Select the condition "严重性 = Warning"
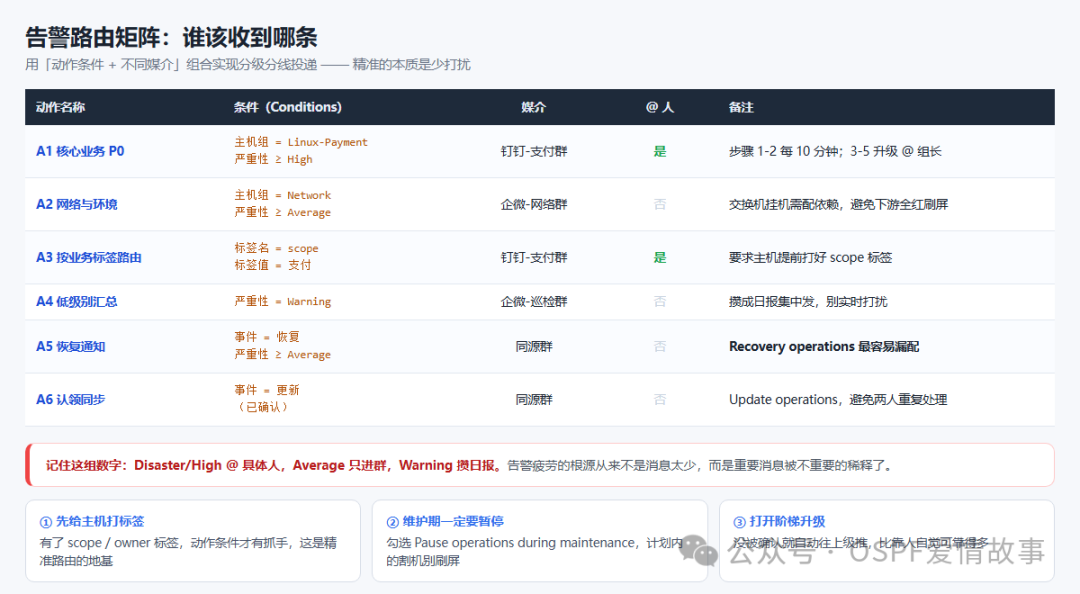 [x=282, y=302]
